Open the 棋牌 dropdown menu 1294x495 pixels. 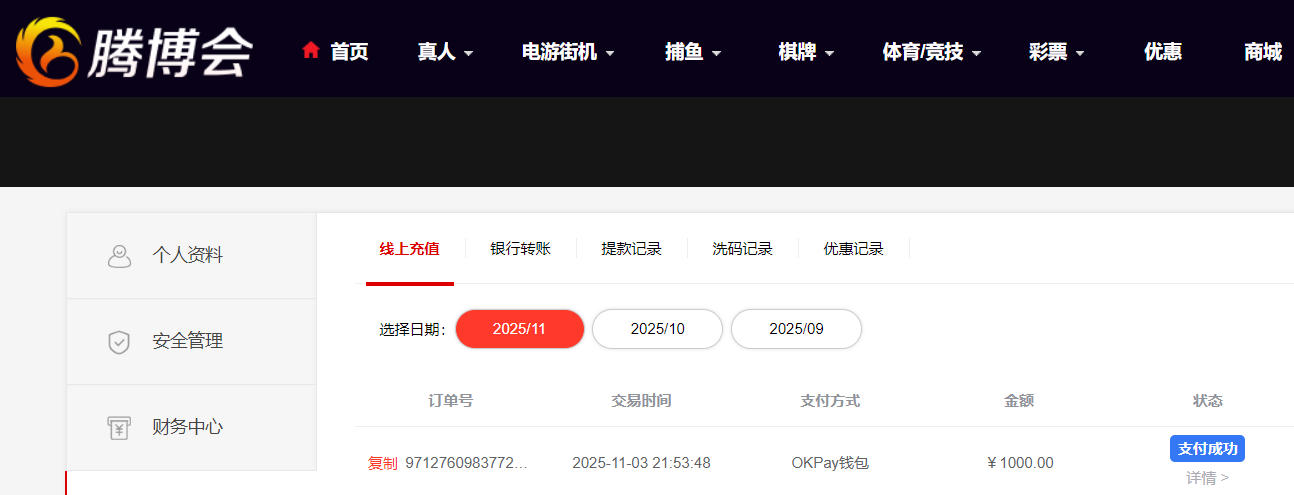pos(806,52)
